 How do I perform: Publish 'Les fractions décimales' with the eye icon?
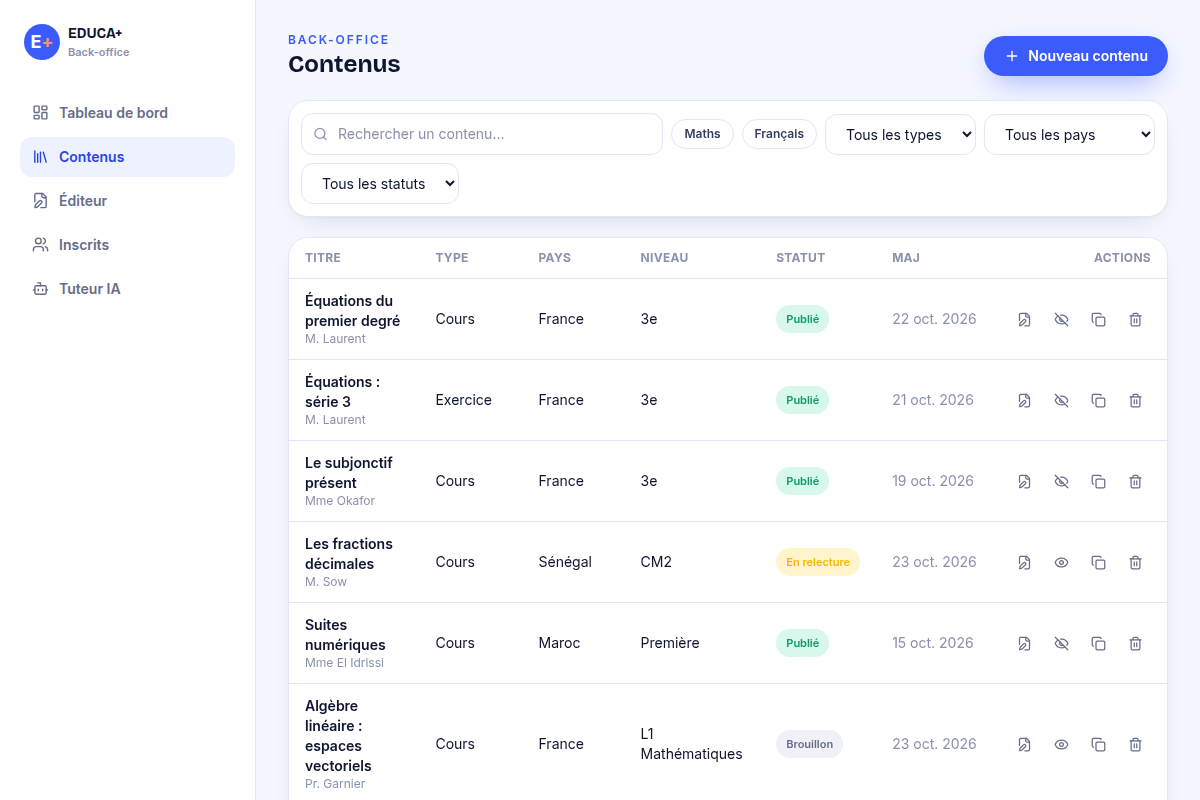click(x=1062, y=562)
